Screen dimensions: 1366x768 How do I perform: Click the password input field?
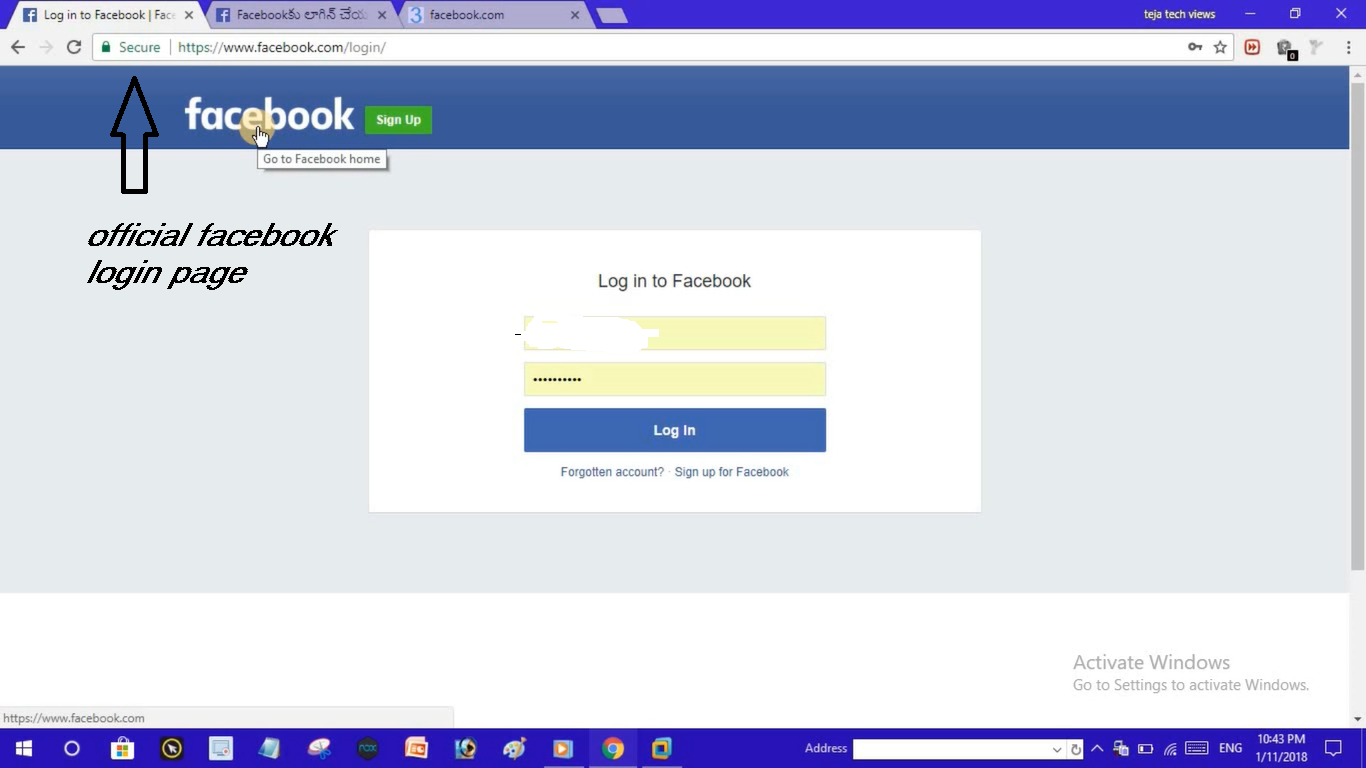tap(675, 379)
